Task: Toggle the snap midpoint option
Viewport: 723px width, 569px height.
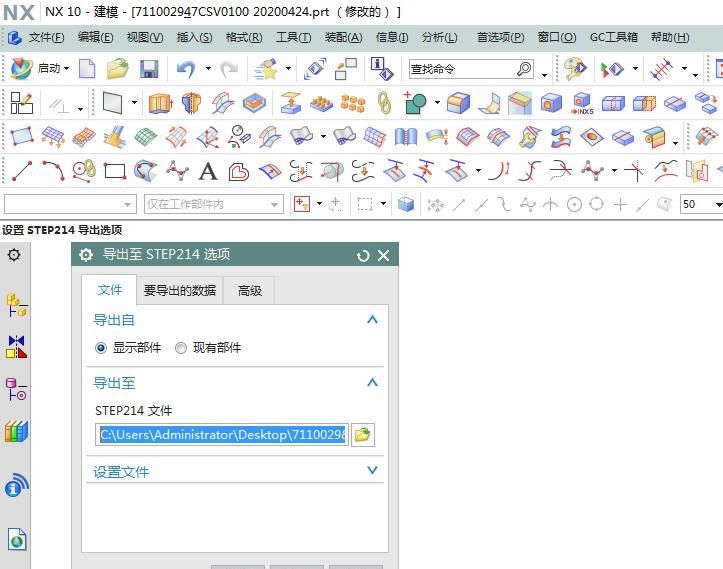Action: tap(481, 204)
